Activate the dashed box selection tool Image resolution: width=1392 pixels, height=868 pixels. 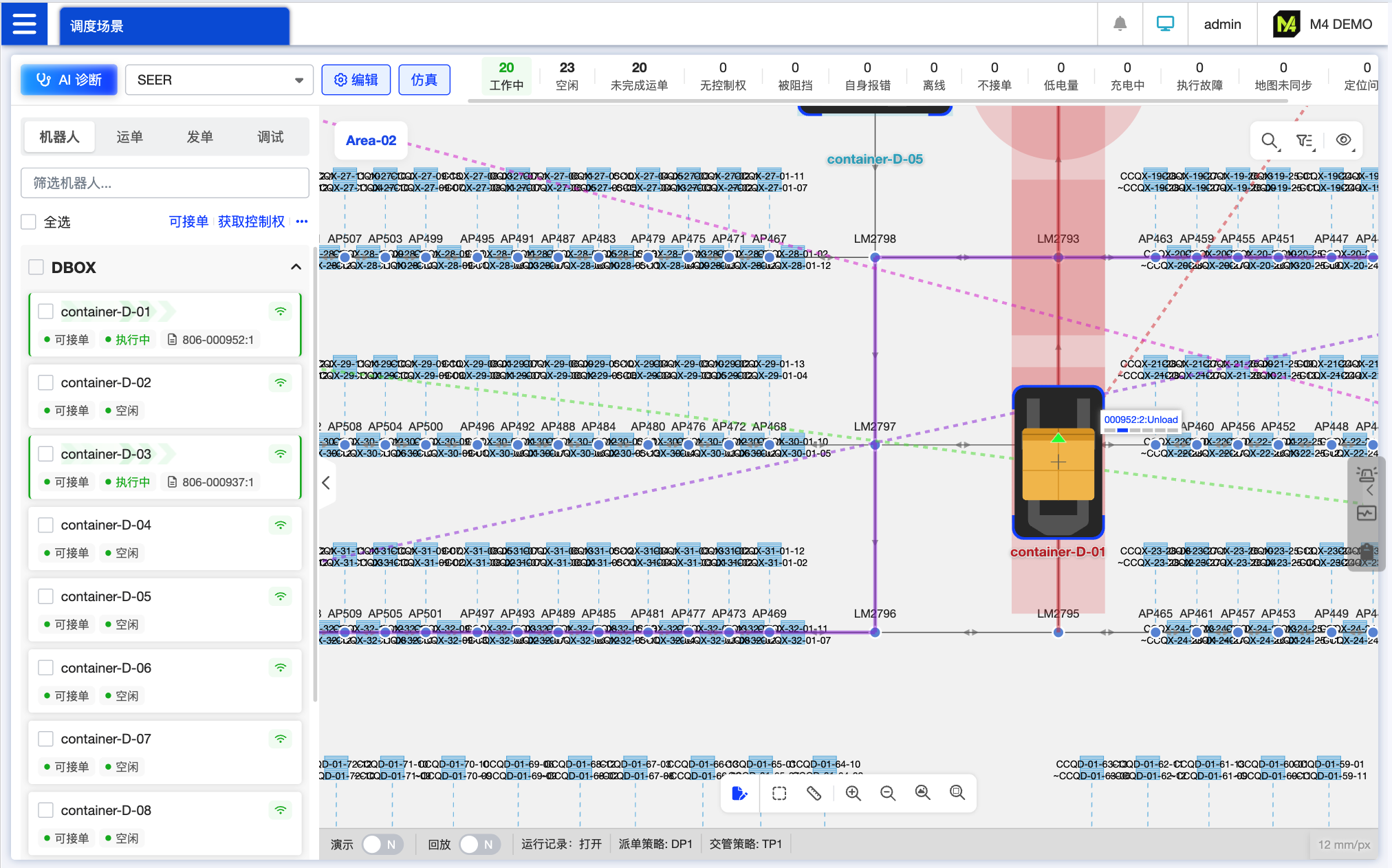779,794
